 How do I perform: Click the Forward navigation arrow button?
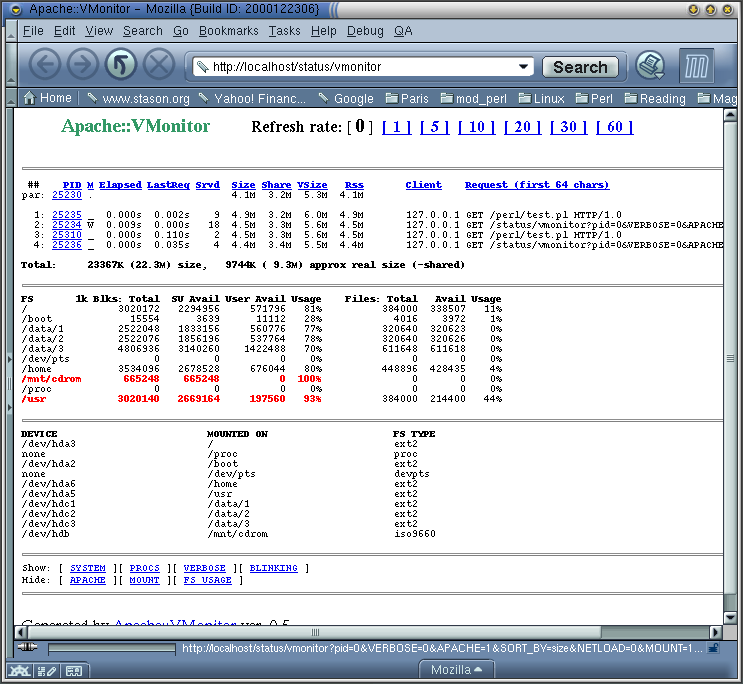tap(82, 66)
